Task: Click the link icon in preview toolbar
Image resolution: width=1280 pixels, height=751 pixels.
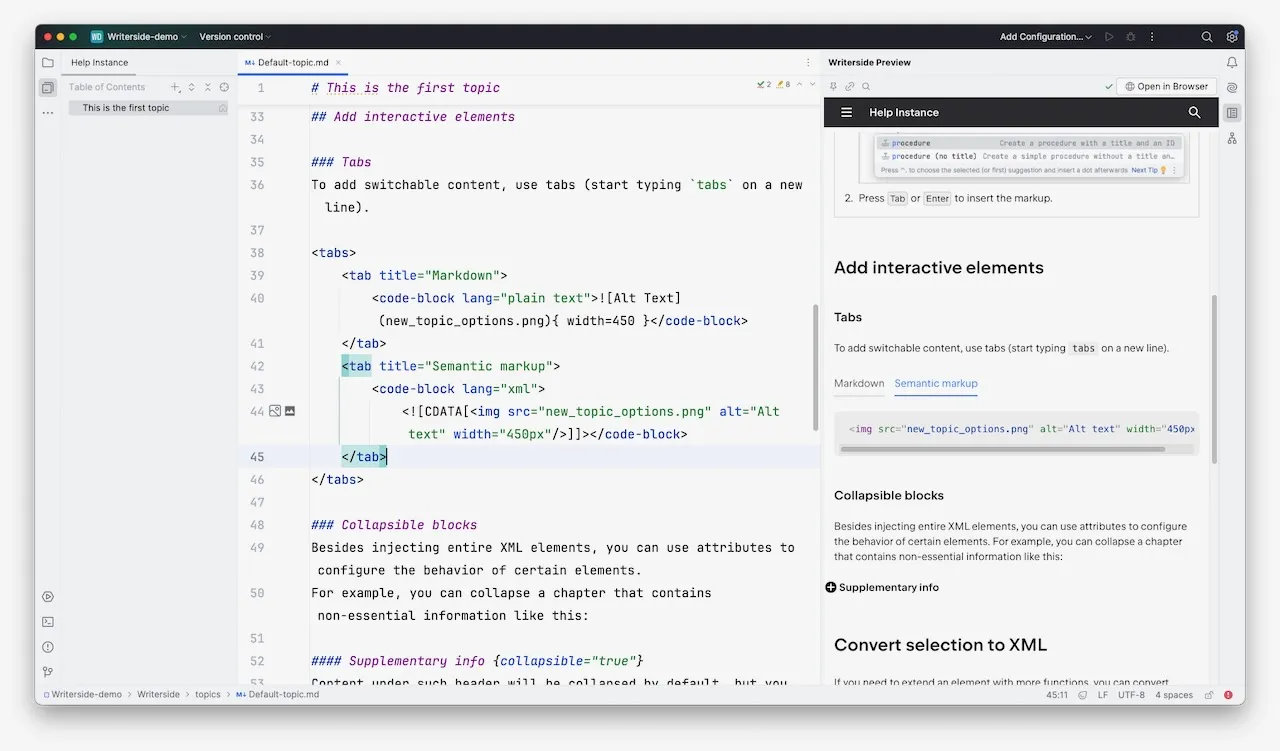Action: (x=850, y=87)
